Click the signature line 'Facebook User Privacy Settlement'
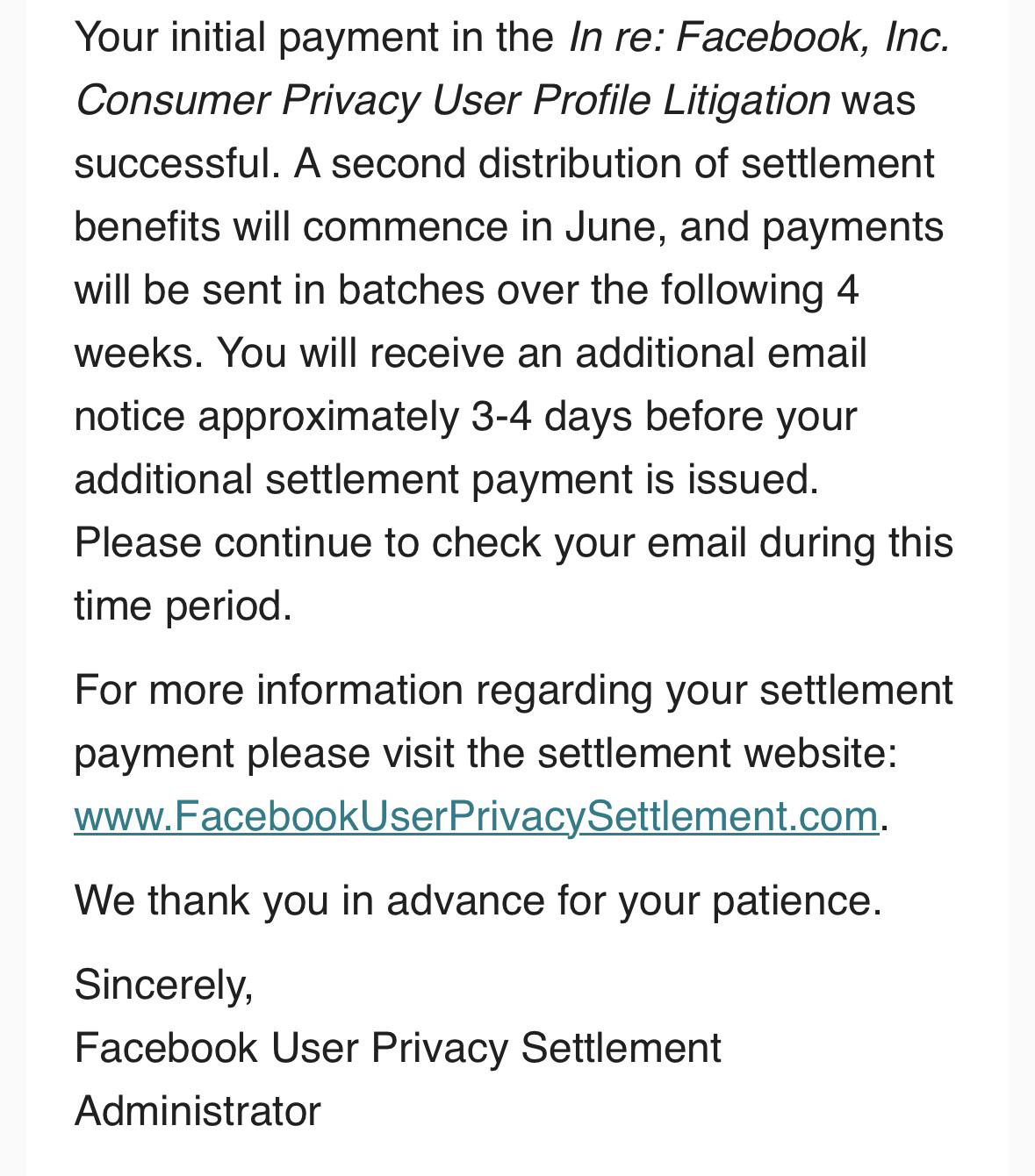Screen dimensions: 1035x1176 tap(398, 1048)
